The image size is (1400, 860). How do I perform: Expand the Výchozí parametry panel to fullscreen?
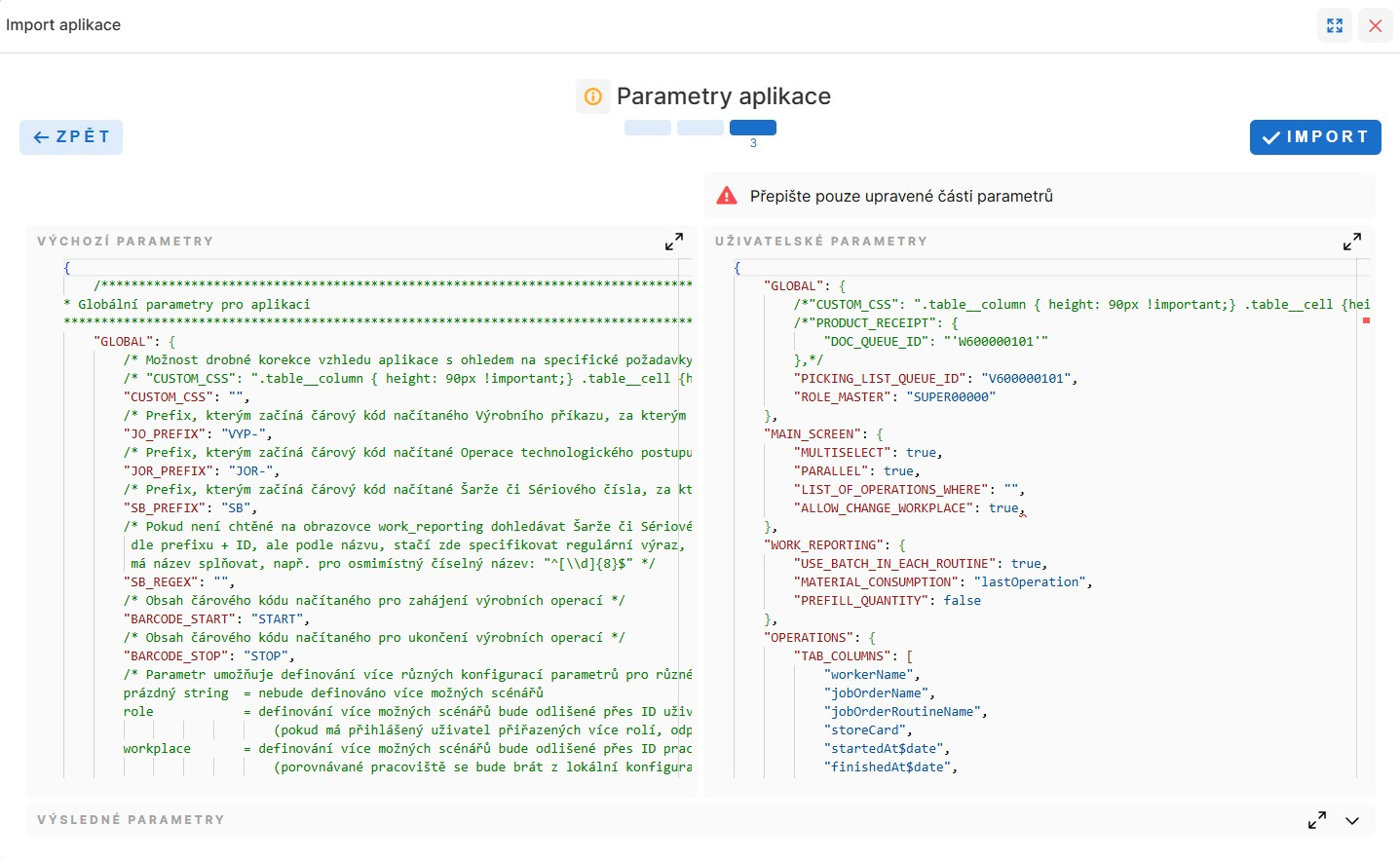coord(674,242)
